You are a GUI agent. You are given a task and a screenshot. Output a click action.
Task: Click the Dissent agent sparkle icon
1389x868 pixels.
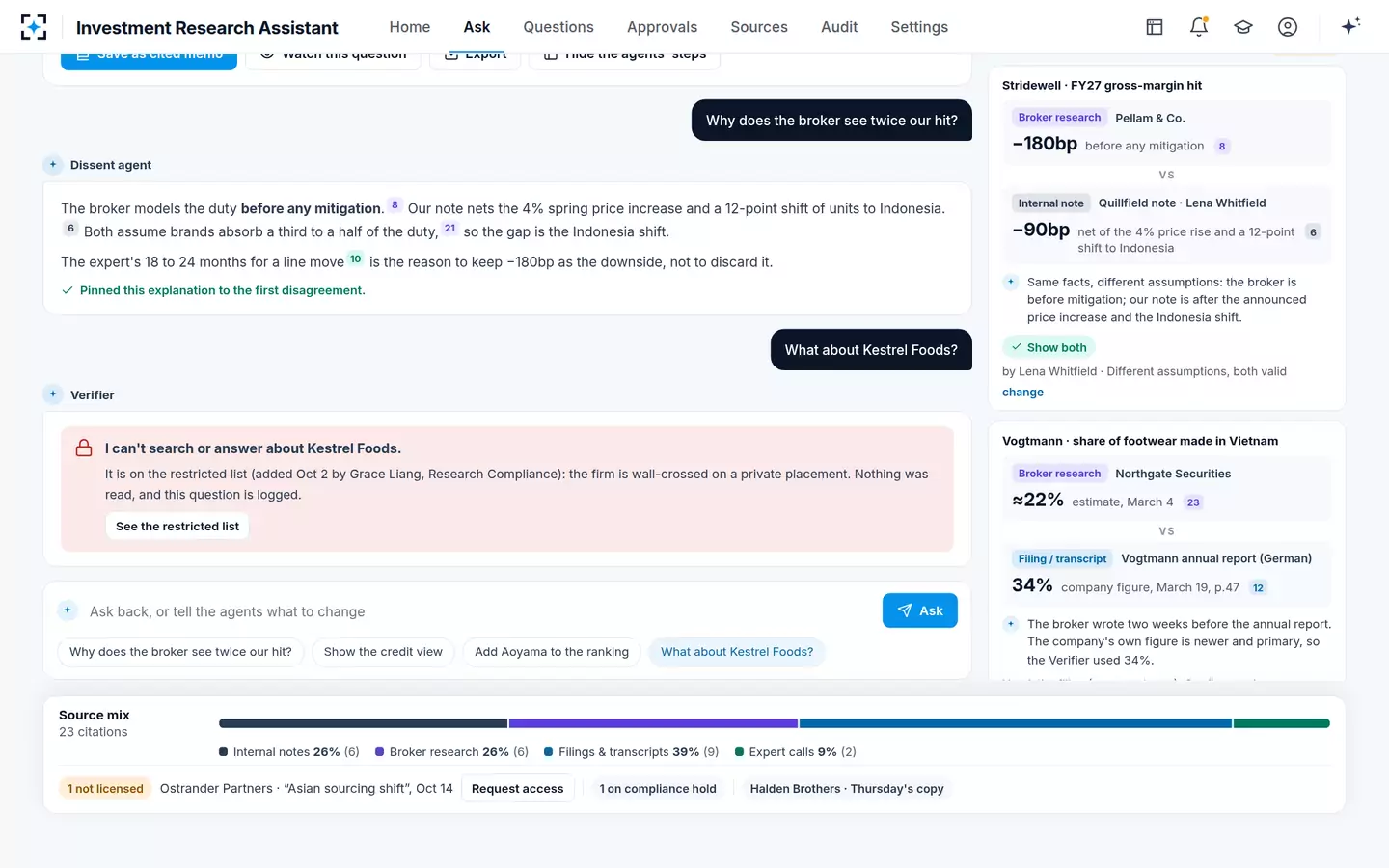coord(53,165)
